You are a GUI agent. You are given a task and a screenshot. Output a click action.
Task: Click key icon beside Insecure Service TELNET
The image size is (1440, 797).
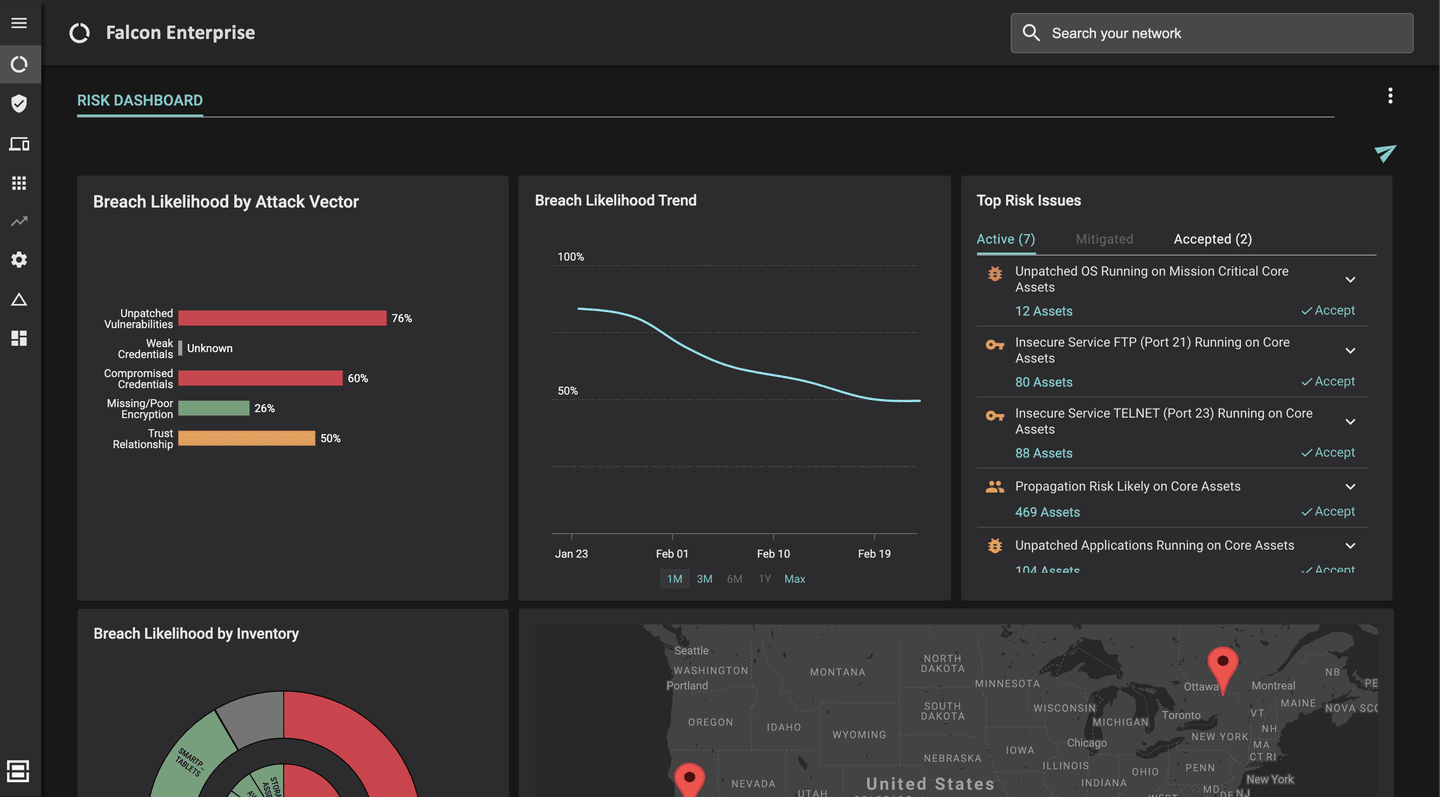tap(994, 416)
